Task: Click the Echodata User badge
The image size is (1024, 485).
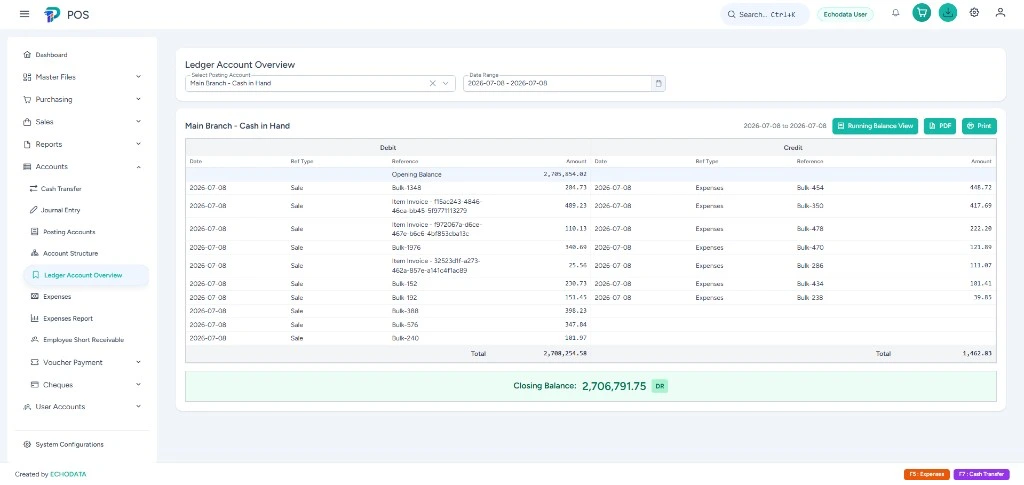Action: click(845, 14)
